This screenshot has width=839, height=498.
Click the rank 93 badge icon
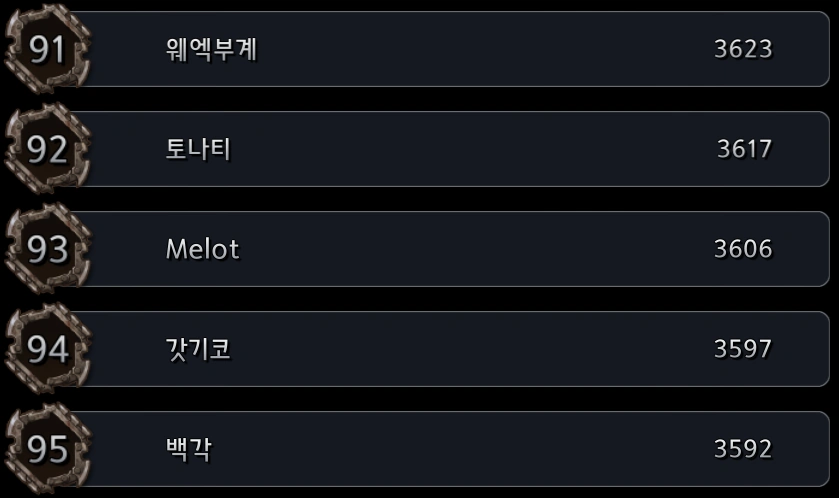point(46,249)
